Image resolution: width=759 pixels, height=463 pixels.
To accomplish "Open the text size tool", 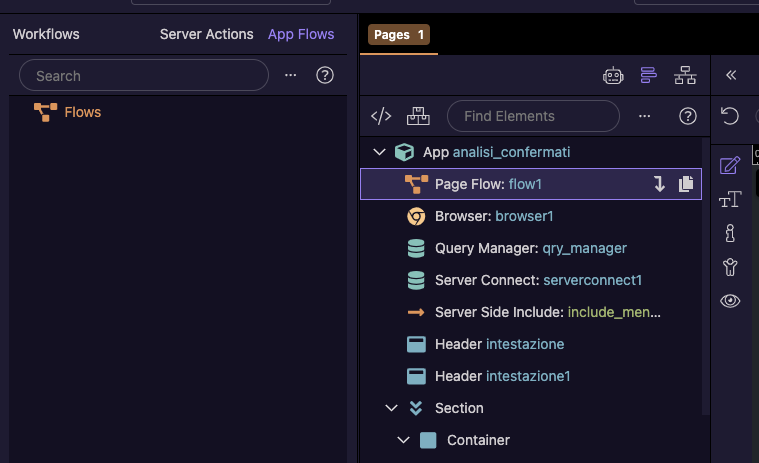I will 730,199.
